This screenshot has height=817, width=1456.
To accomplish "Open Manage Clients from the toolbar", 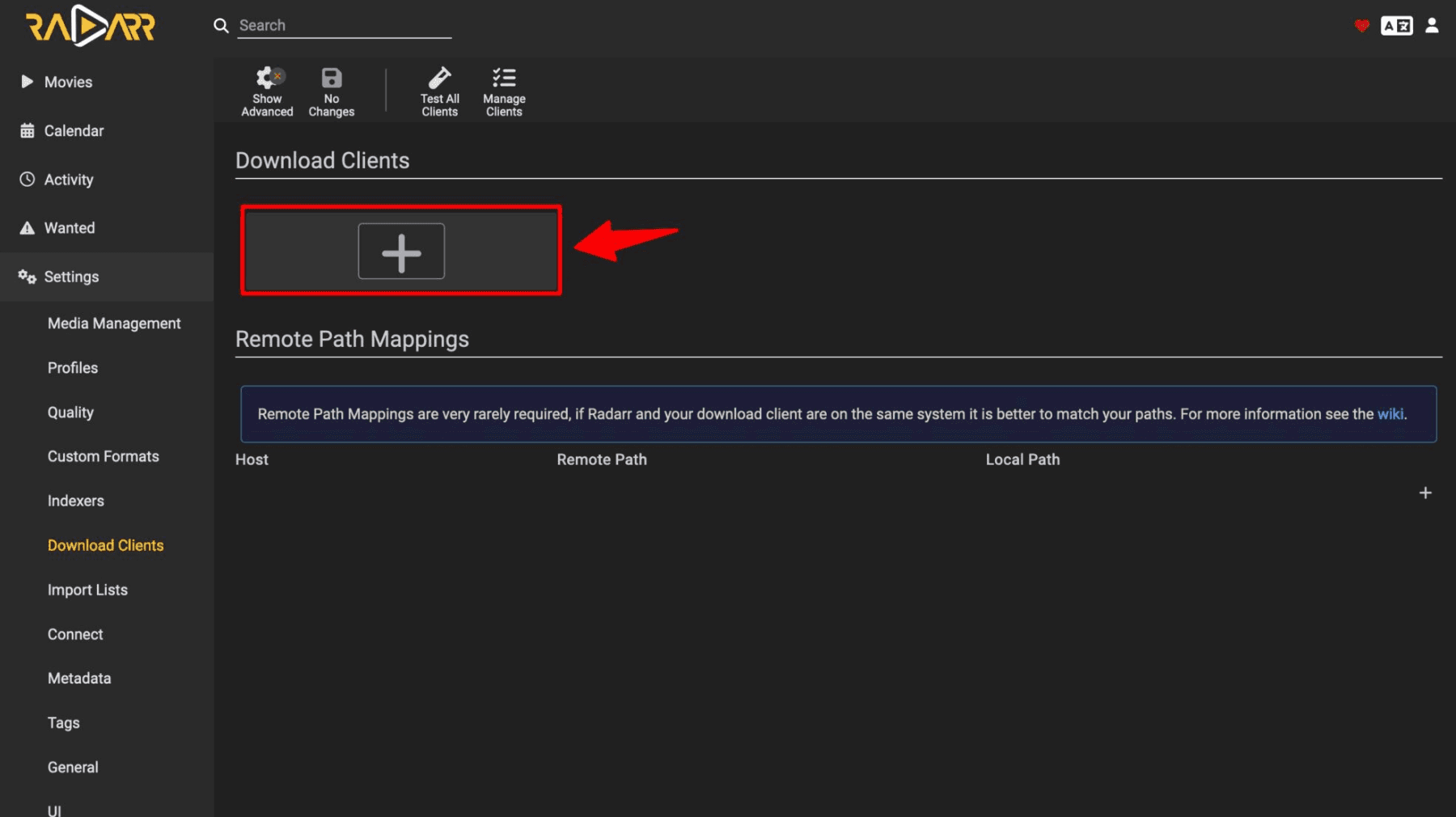I will [503, 78].
